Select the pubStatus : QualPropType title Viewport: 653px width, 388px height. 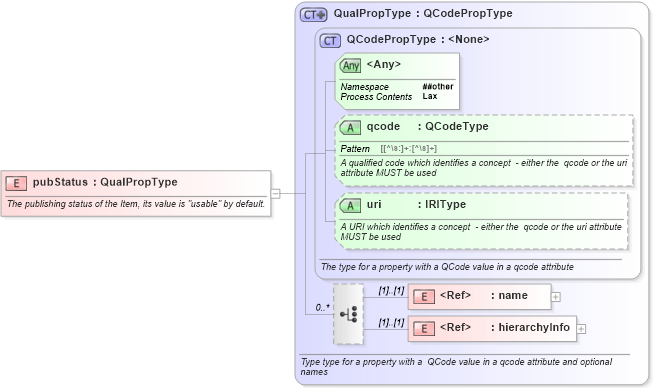click(x=105, y=182)
